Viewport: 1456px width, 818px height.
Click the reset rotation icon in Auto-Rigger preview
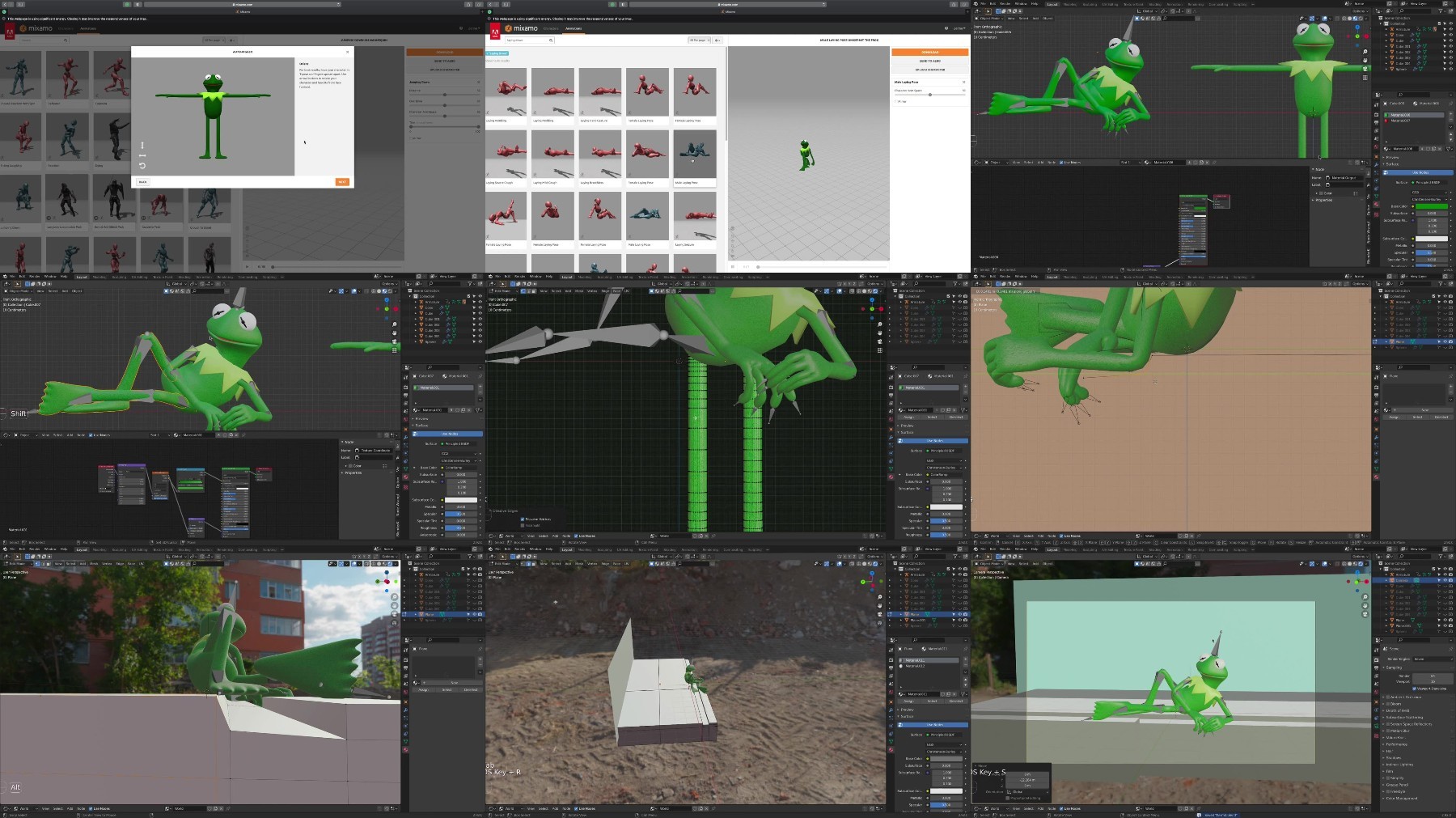coord(142,166)
